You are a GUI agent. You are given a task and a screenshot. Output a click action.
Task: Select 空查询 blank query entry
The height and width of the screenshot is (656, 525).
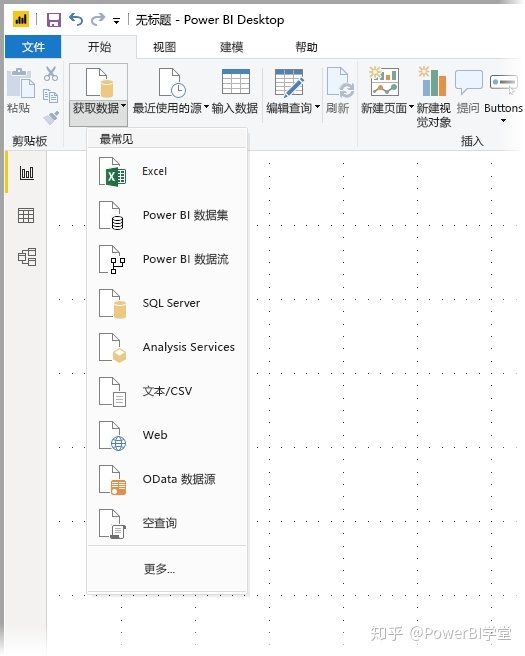[x=167, y=523]
